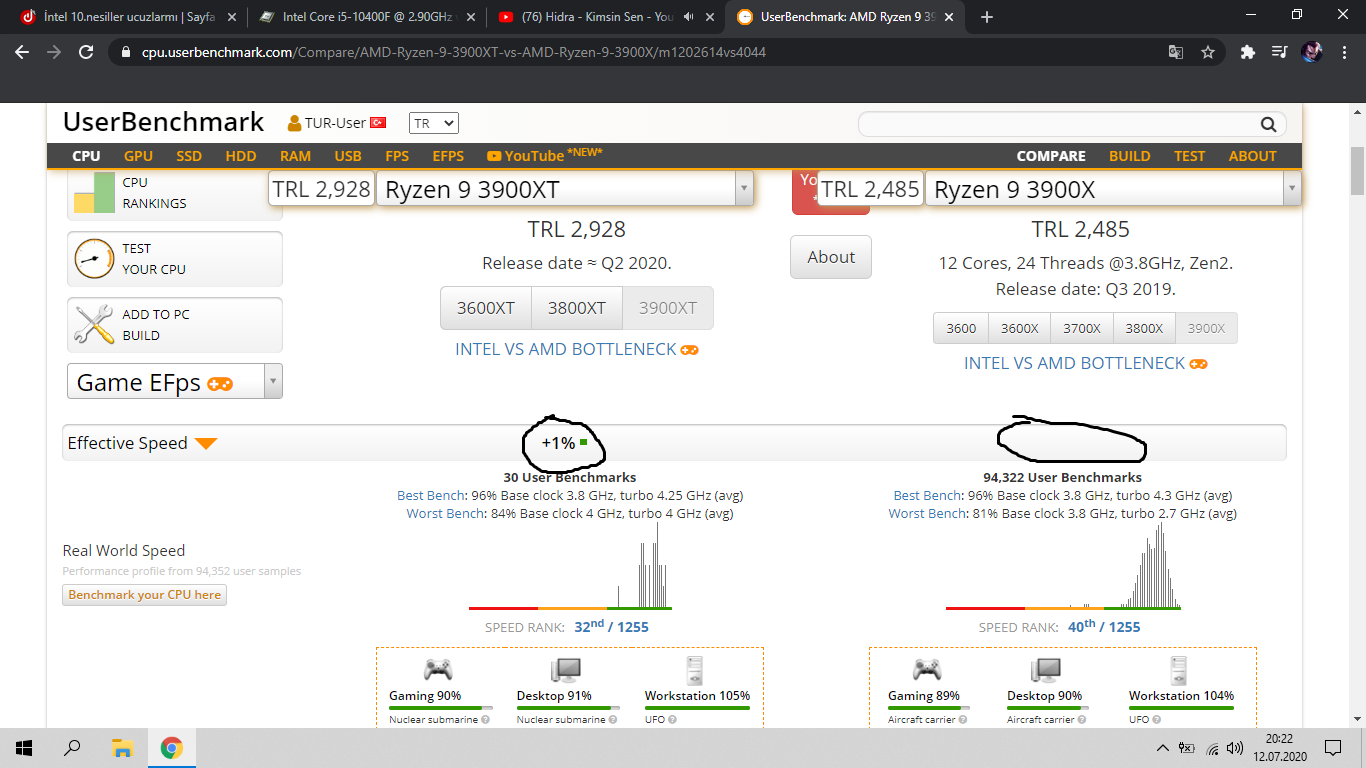Open left INTEL VS AMD BOTTLENECK link
Screen dimensions: 1366x768
577,349
